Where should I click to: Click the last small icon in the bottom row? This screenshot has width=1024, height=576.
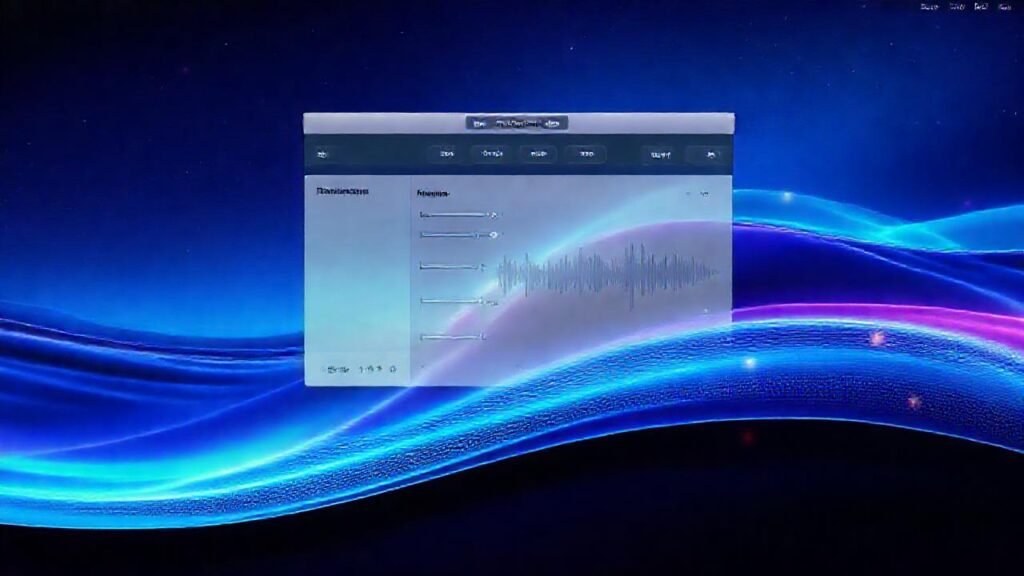pyautogui.click(x=392, y=369)
